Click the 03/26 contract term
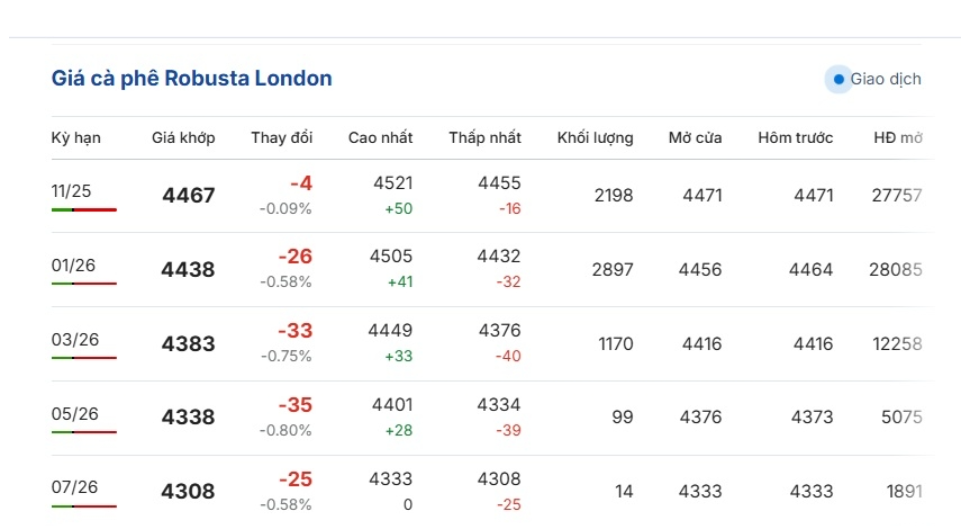This screenshot has height=526, width=964. (75, 339)
